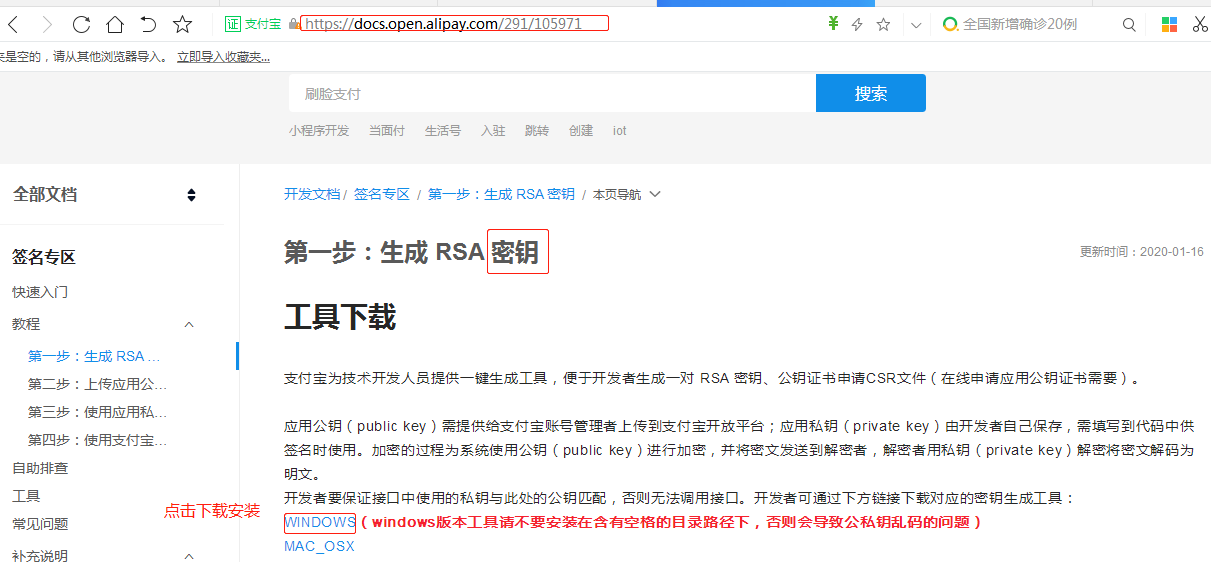The image size is (1211, 562).
Task: Click the green 证 certificate badge
Action: coord(232,24)
